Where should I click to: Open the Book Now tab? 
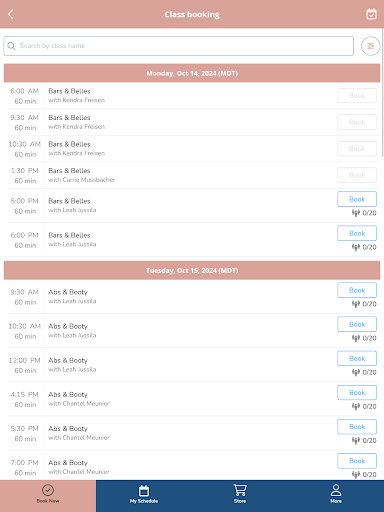(x=48, y=494)
